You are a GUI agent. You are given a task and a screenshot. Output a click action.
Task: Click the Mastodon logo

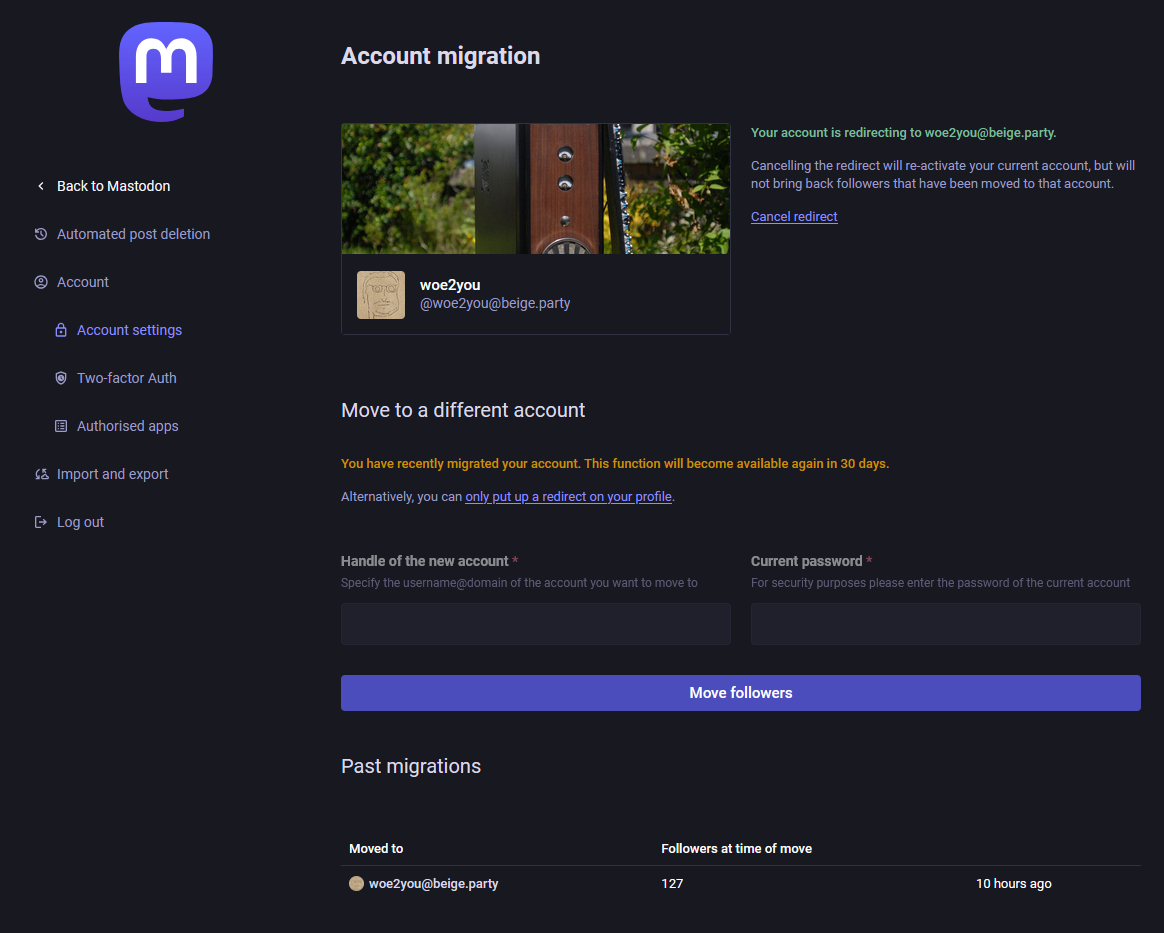click(x=166, y=72)
